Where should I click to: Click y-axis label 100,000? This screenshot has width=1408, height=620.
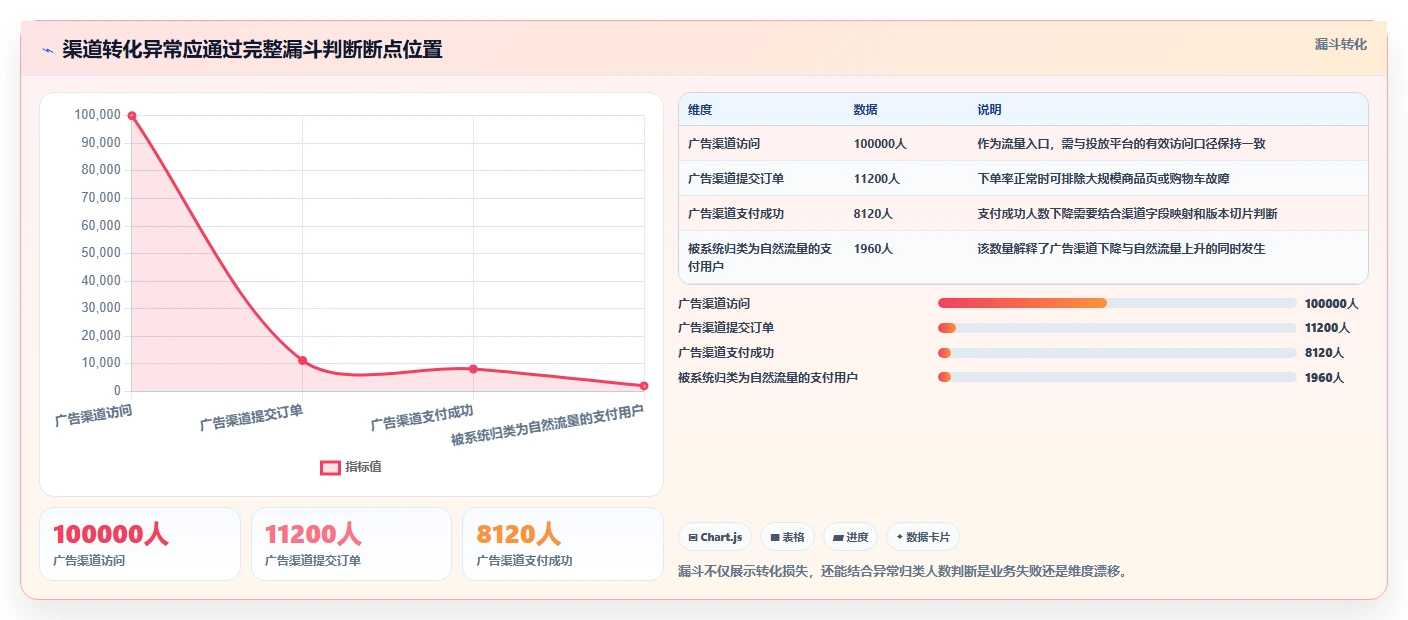tap(97, 115)
